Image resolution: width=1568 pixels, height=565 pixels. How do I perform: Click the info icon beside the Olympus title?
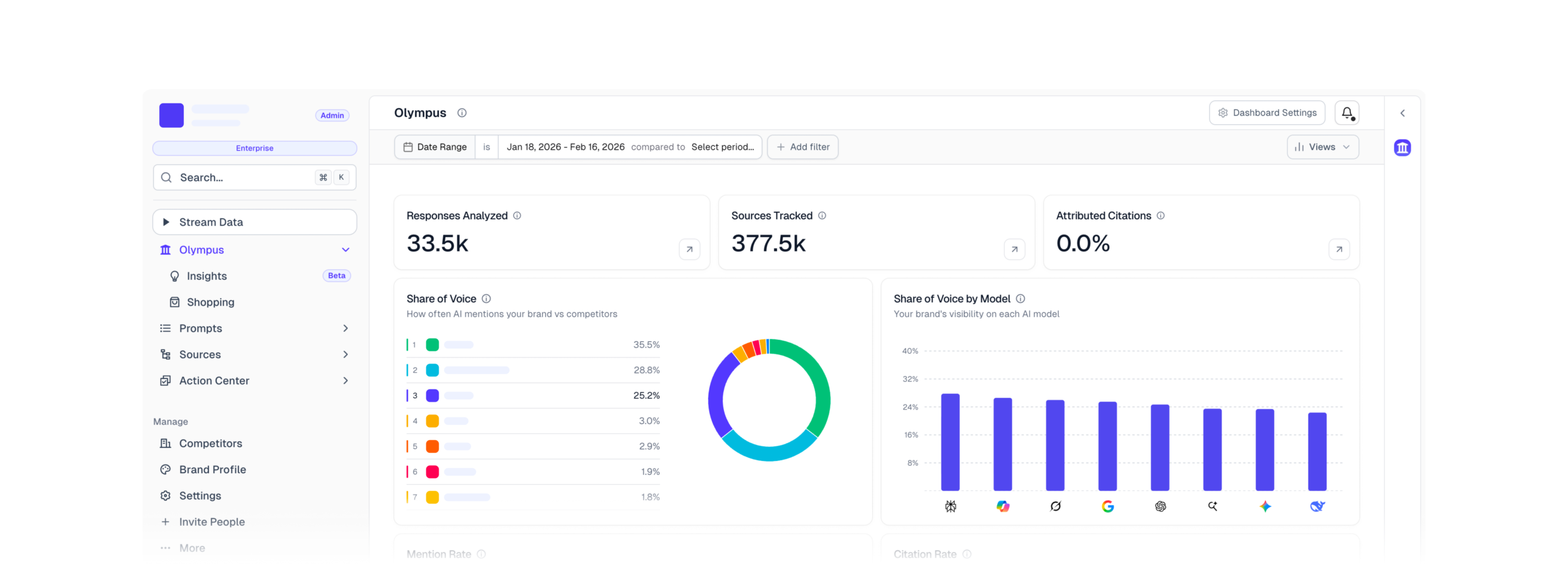click(462, 113)
